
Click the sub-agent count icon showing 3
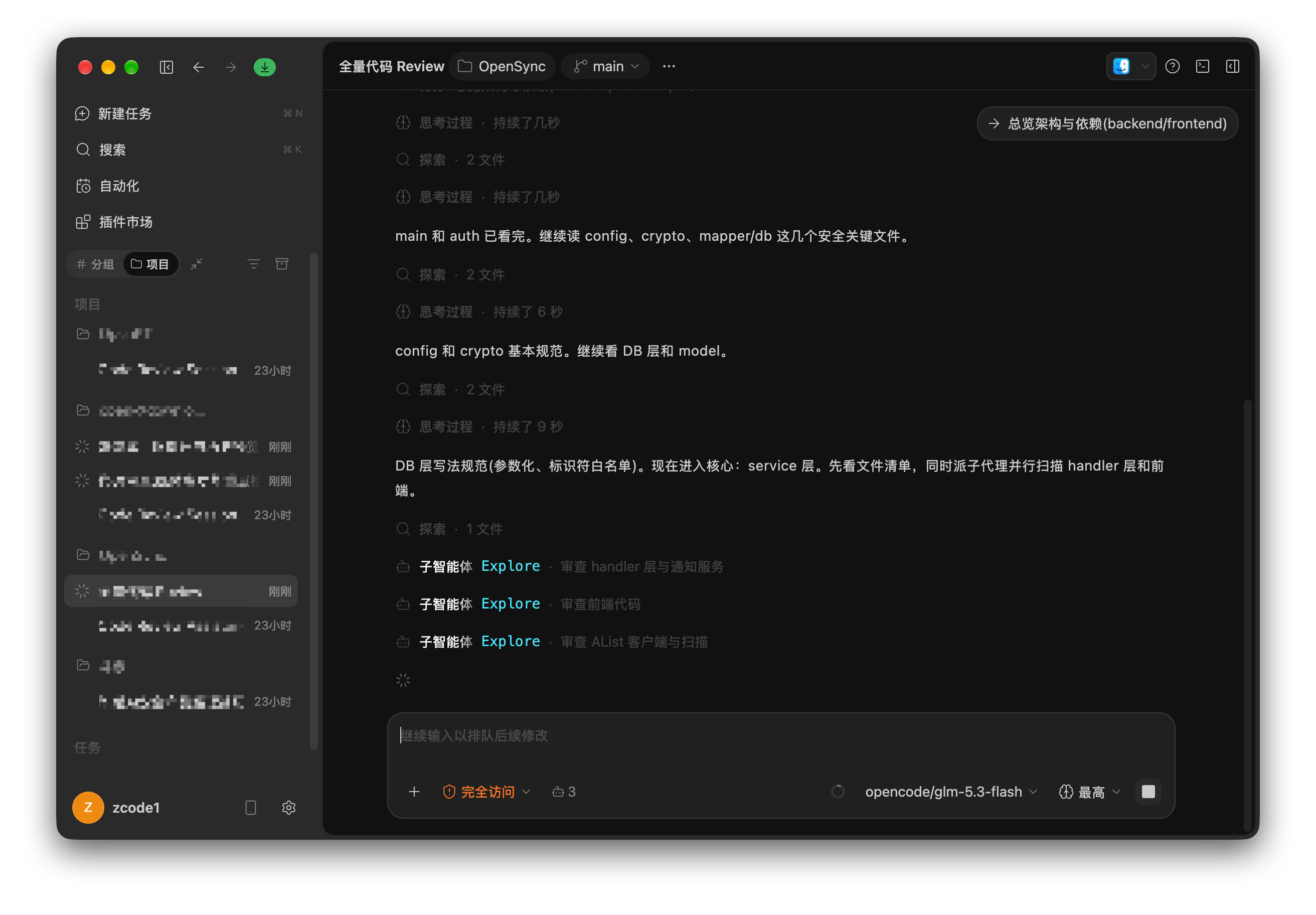coord(563,792)
